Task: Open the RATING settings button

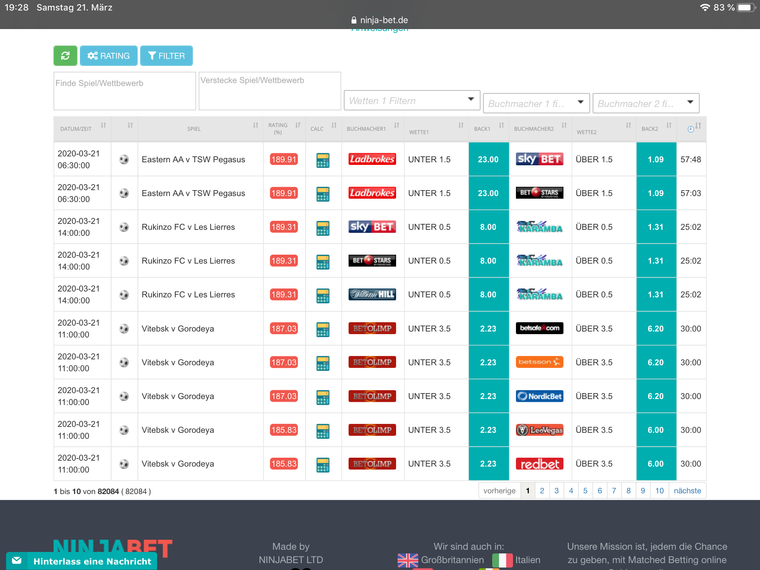Action: (109, 56)
